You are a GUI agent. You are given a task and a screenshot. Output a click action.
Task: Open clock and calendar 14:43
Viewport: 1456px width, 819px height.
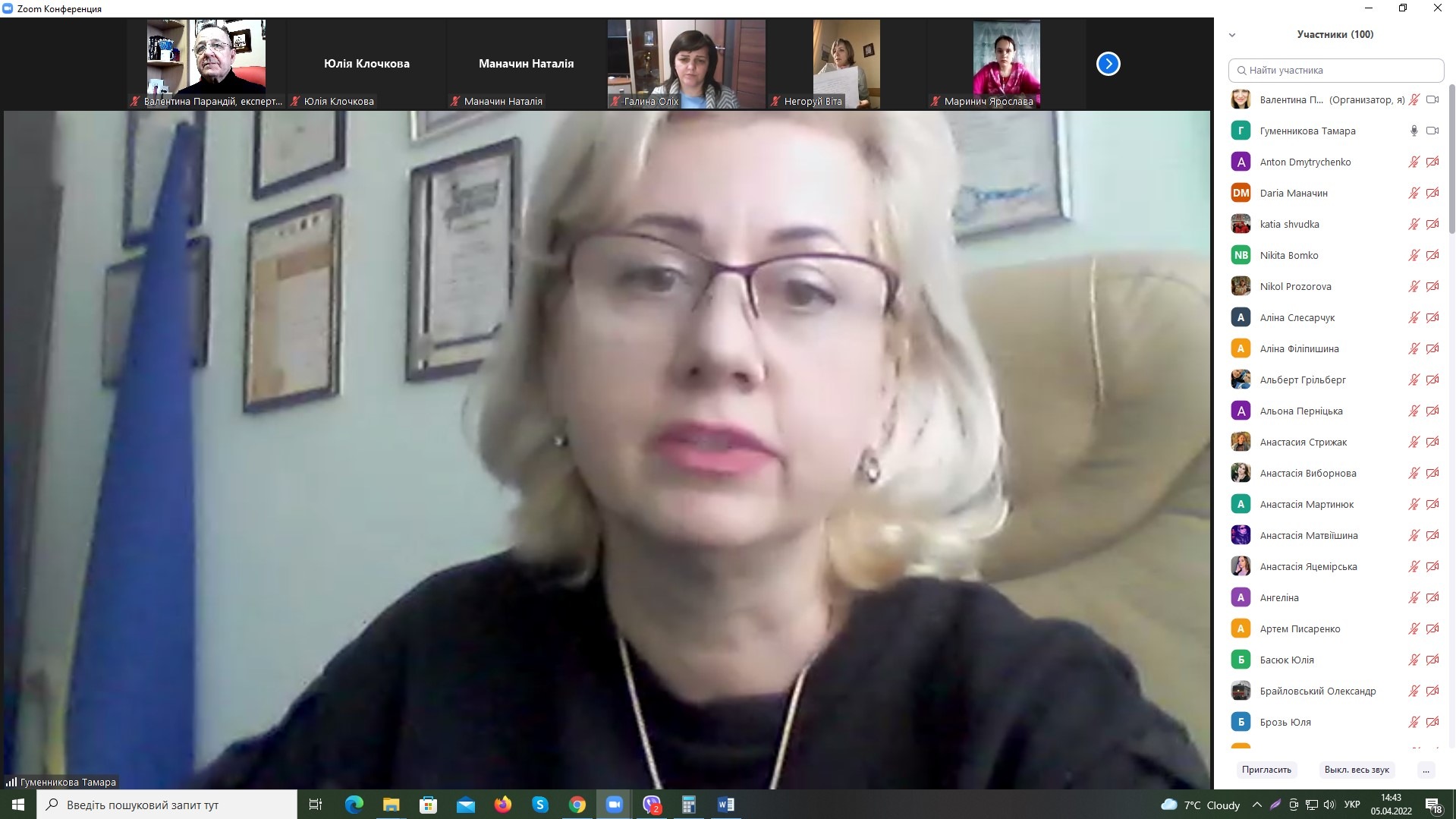tap(1391, 805)
